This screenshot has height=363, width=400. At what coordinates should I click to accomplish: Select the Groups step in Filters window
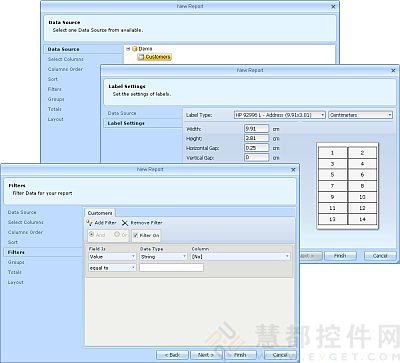pos(16,262)
